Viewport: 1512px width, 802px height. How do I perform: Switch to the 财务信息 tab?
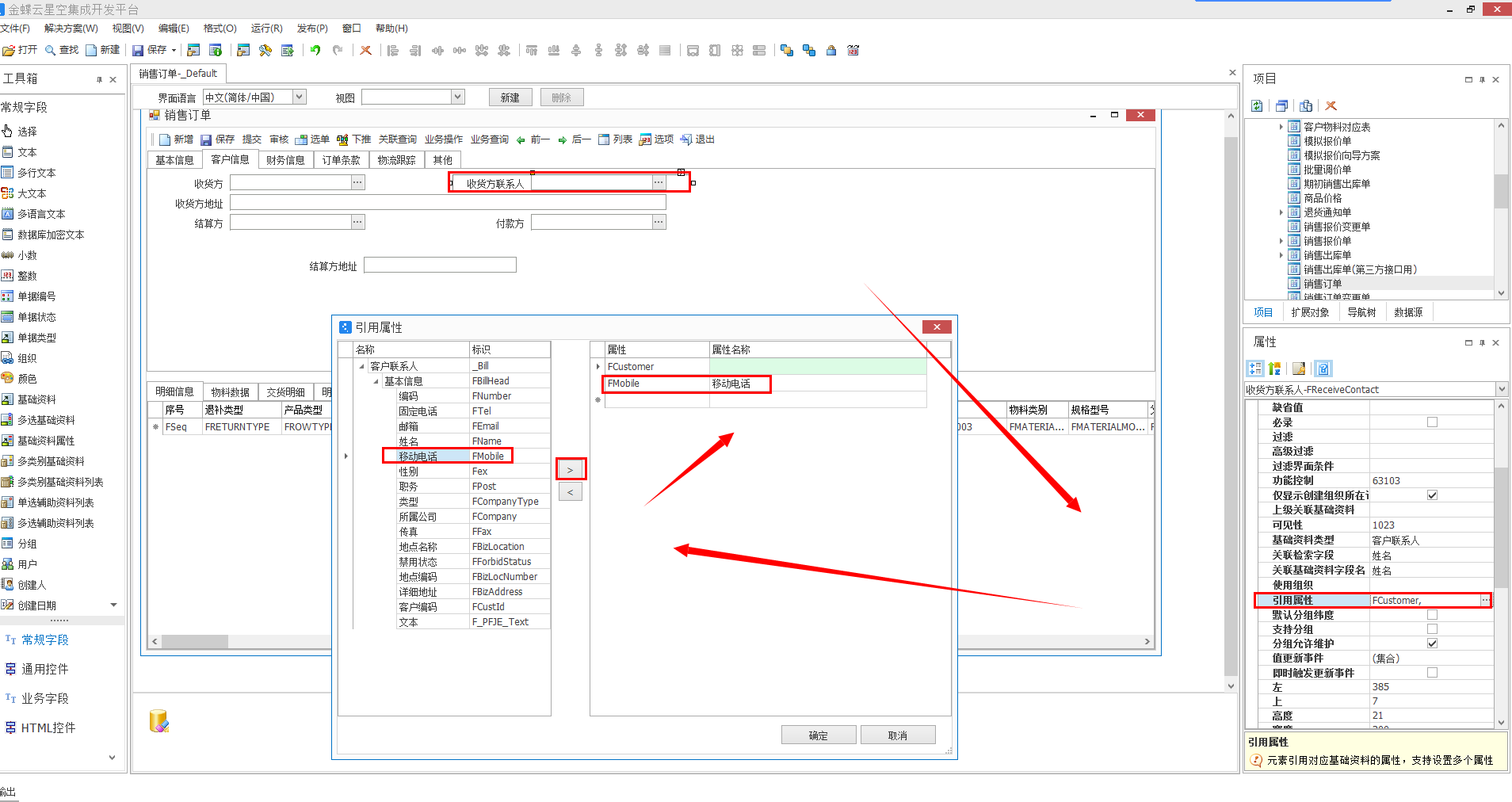[285, 160]
